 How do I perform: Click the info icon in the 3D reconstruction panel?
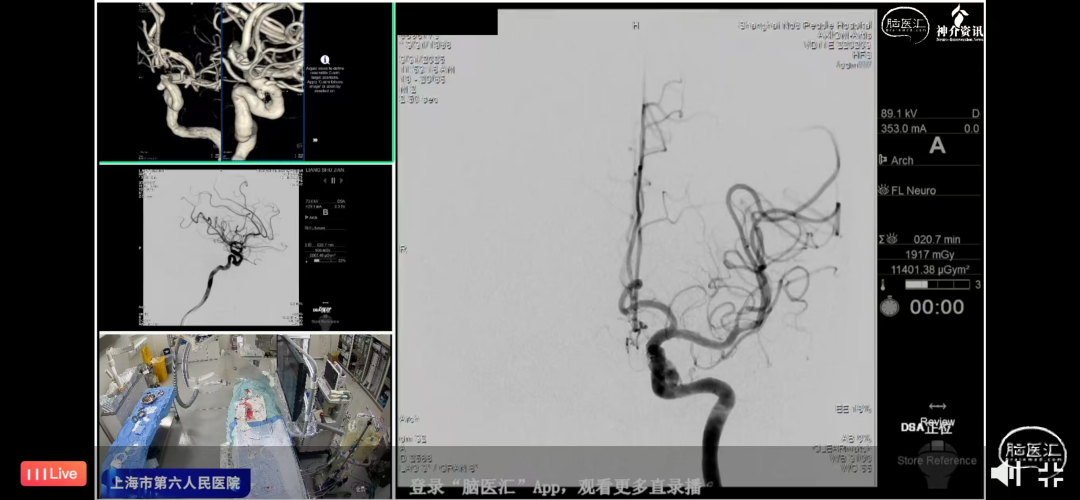(326, 61)
